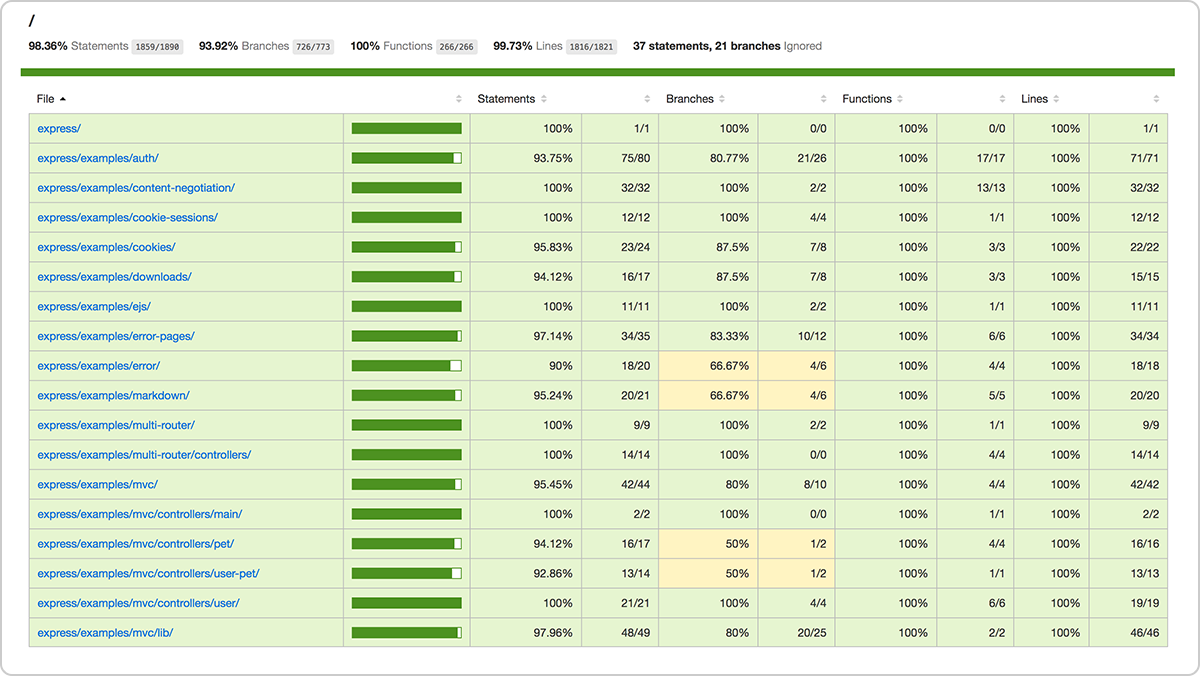Toggle ascending sort arrow on the File column

63,98
